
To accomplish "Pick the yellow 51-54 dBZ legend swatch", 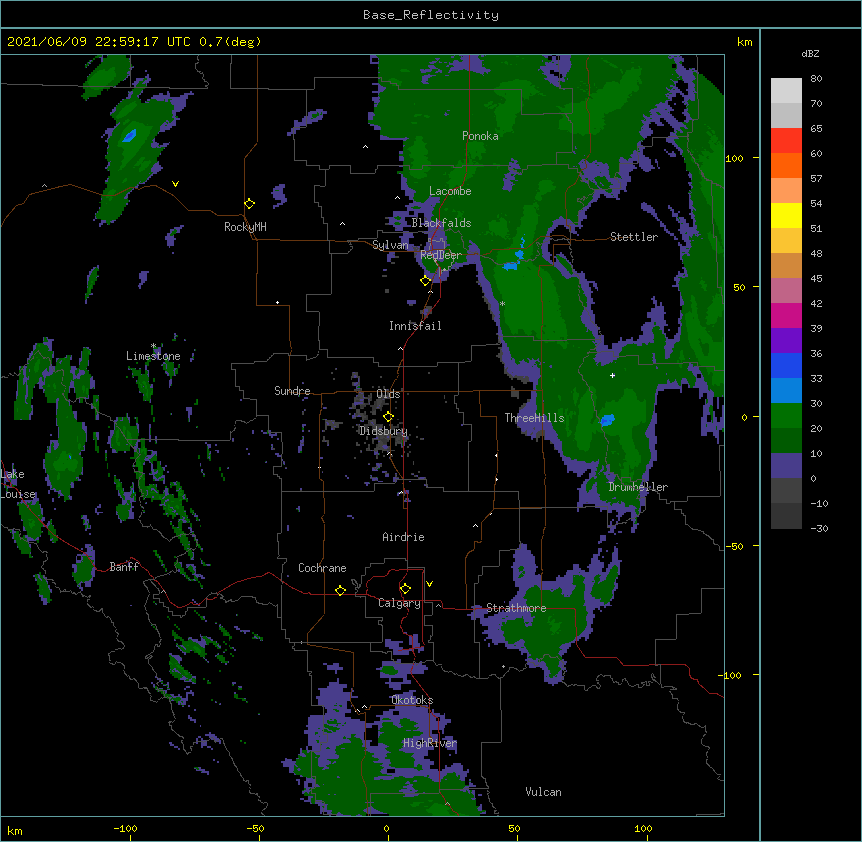I will point(786,216).
